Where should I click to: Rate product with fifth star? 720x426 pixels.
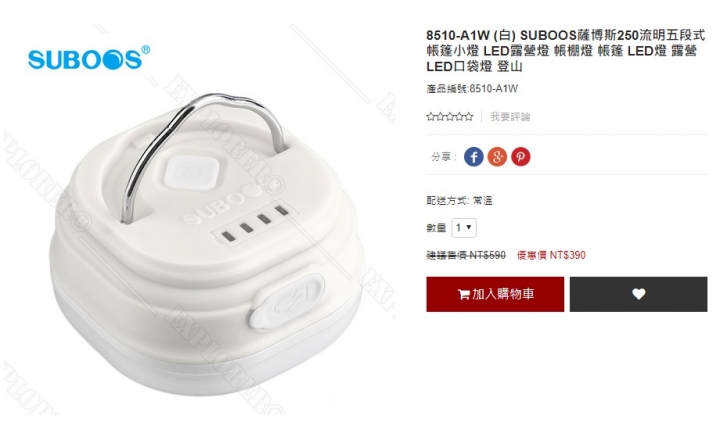tap(468, 117)
